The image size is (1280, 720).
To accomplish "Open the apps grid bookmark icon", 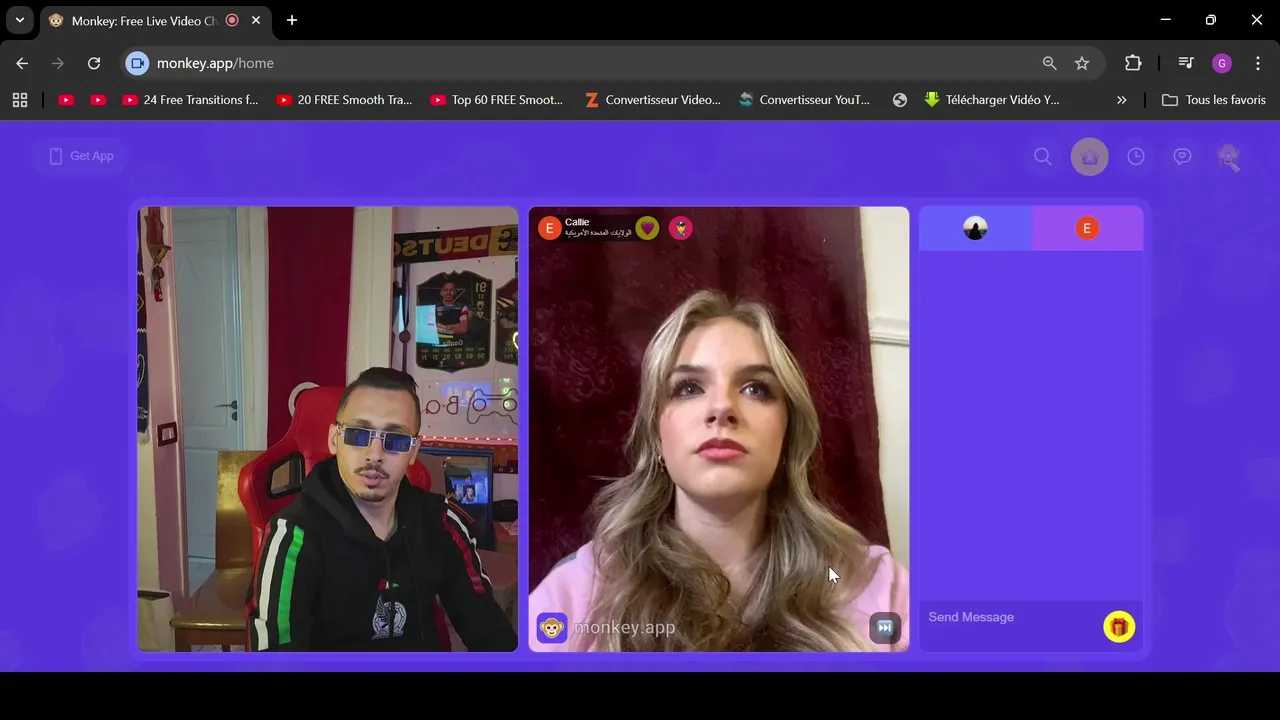I will pos(20,100).
